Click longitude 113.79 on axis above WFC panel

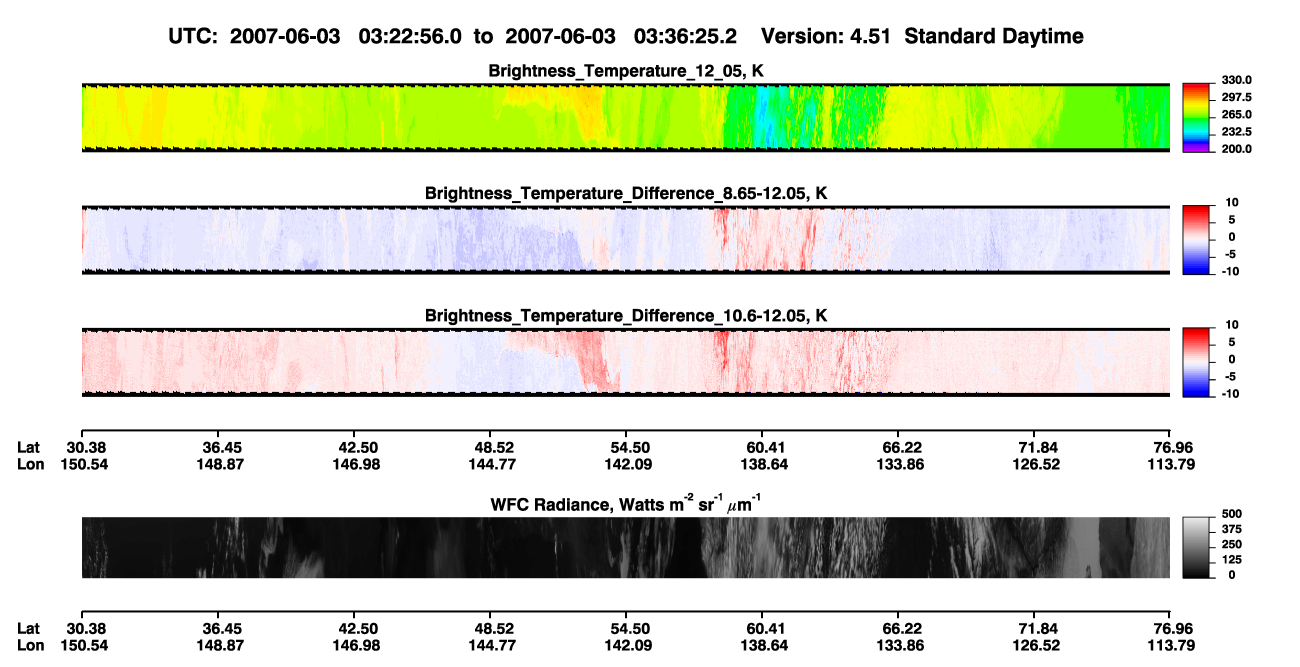1172,464
